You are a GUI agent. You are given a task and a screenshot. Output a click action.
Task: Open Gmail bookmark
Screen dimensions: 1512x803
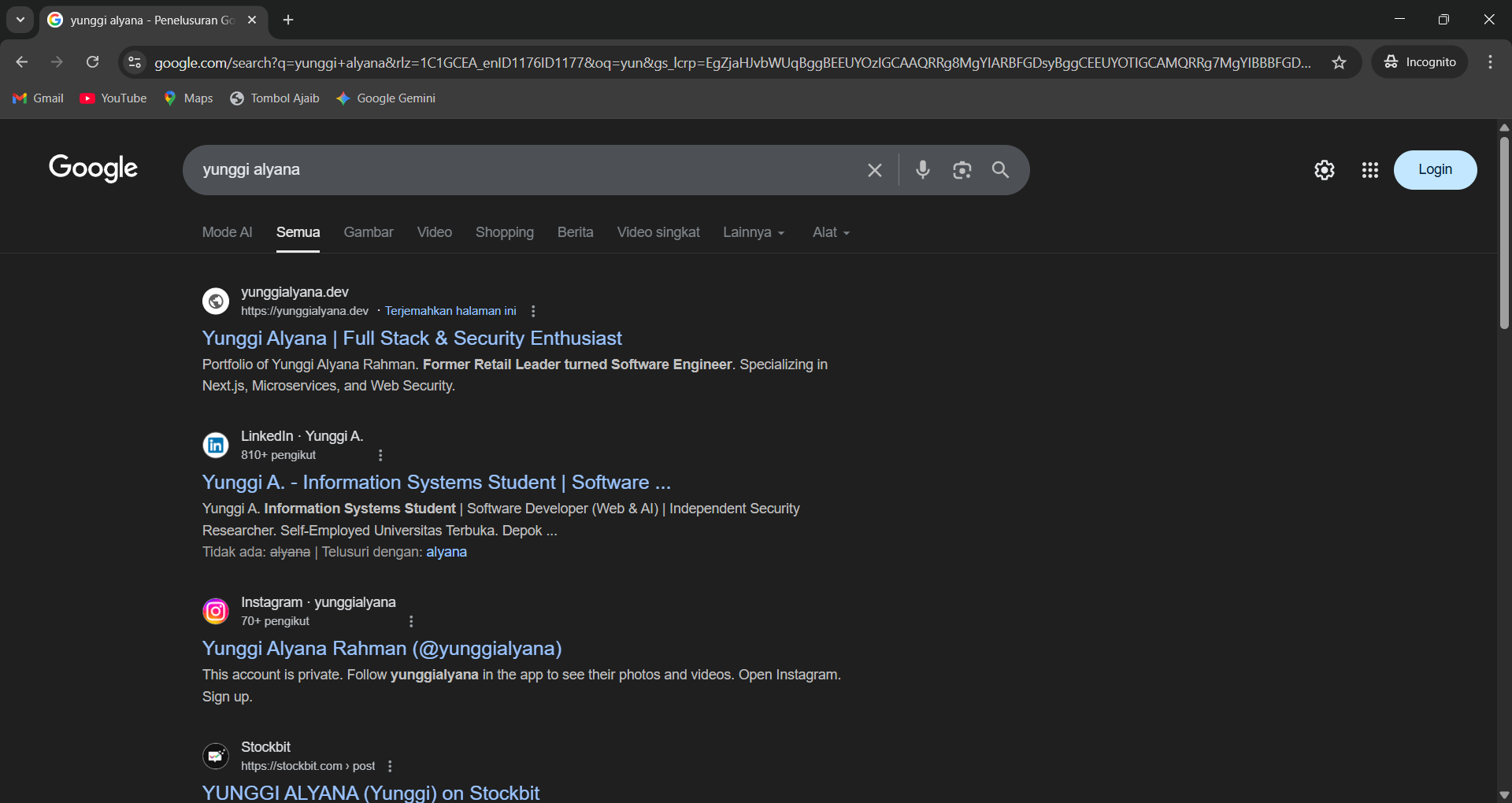[38, 98]
